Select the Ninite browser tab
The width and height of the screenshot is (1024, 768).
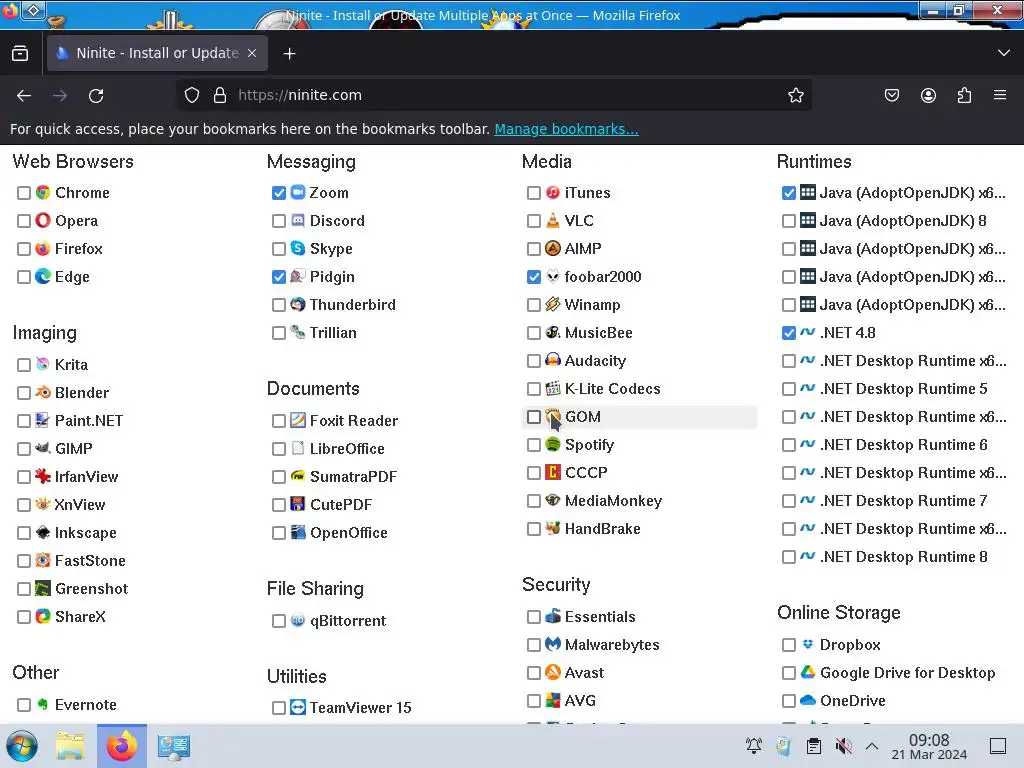(x=157, y=53)
